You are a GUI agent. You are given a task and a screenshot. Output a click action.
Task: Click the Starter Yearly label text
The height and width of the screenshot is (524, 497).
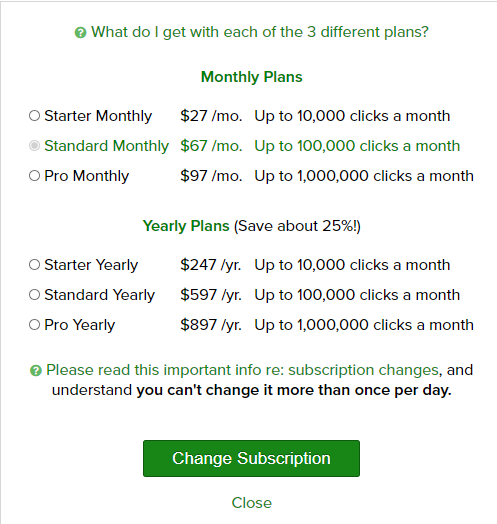pyautogui.click(x=91, y=265)
